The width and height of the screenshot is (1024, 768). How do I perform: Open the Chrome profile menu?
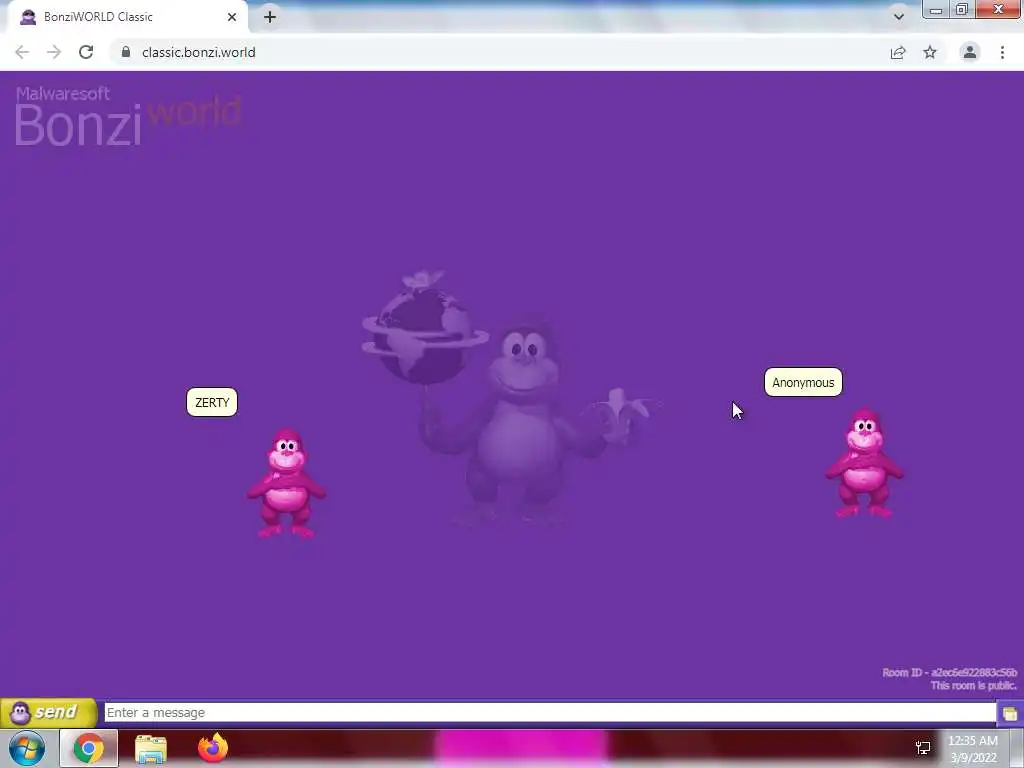click(970, 52)
